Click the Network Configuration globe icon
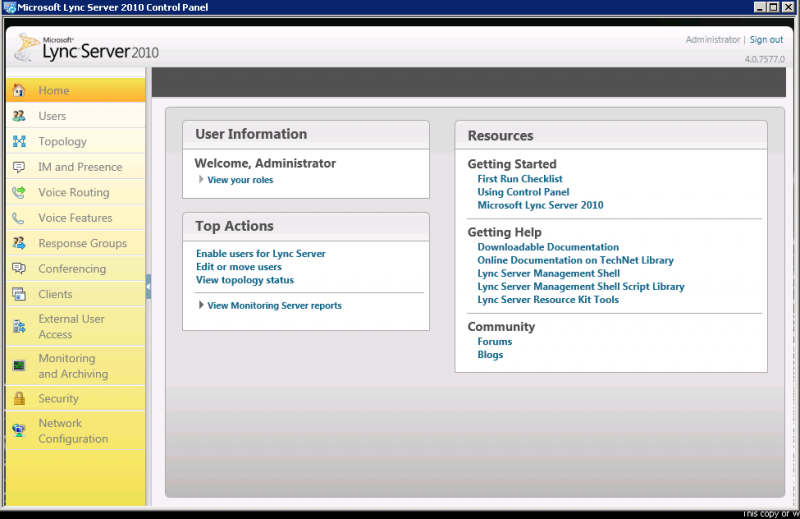 (19, 431)
